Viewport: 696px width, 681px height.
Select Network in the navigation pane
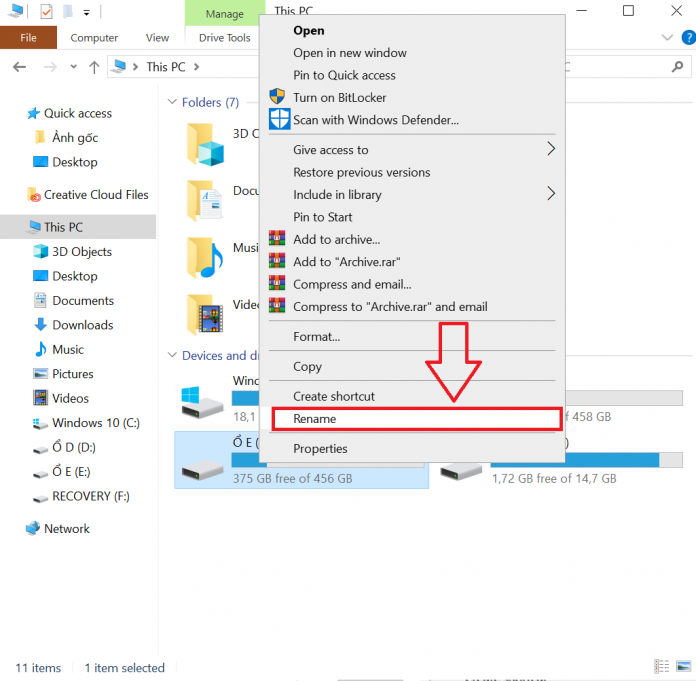[66, 529]
